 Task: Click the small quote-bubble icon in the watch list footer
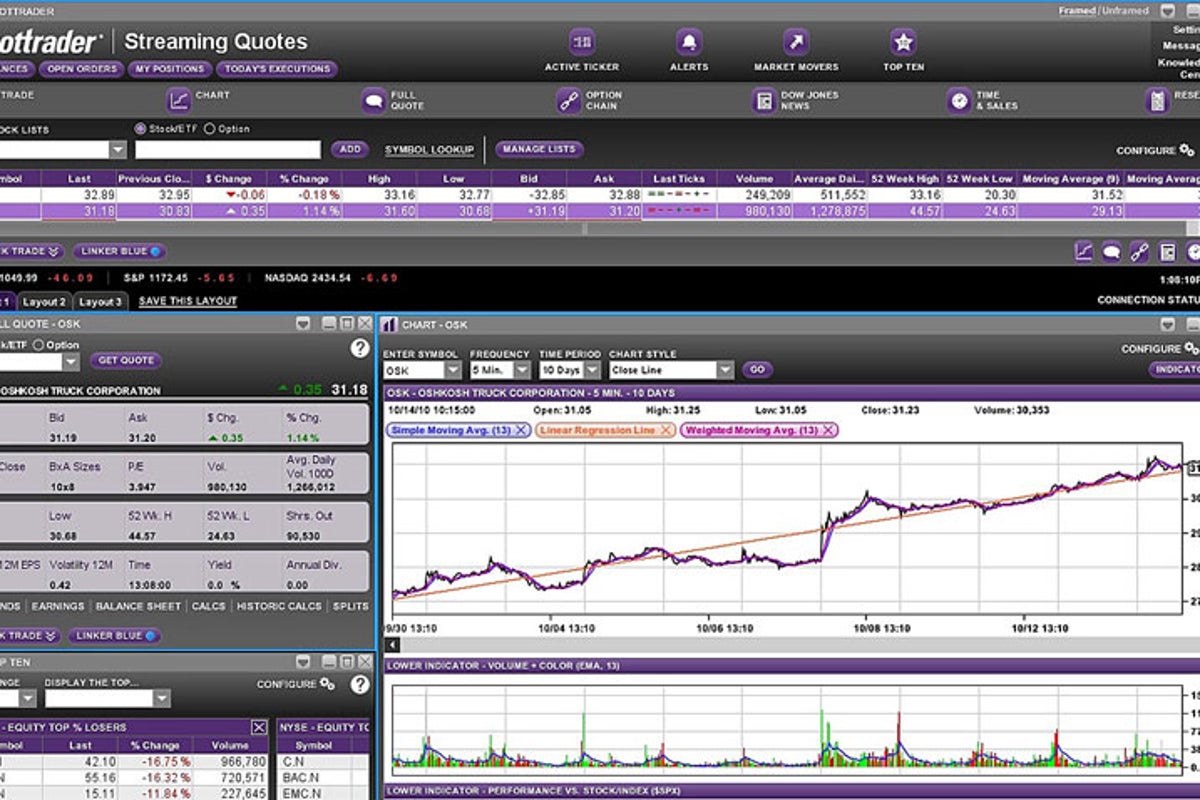[1111, 252]
